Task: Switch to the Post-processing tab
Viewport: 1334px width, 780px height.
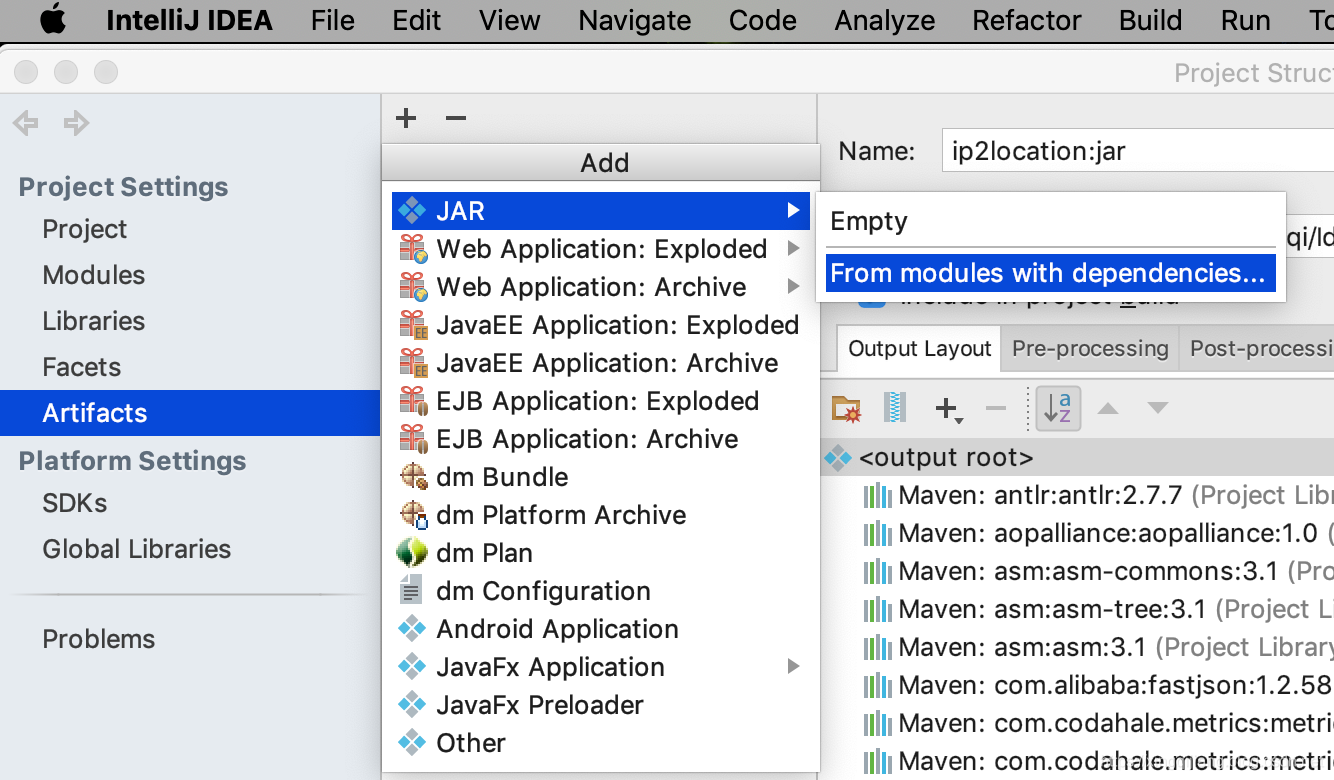Action: 1258,348
